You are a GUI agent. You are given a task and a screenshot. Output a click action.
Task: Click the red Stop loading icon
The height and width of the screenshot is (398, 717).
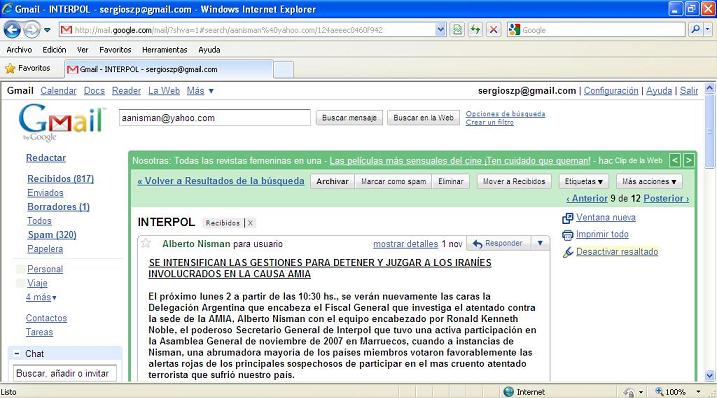(x=493, y=30)
